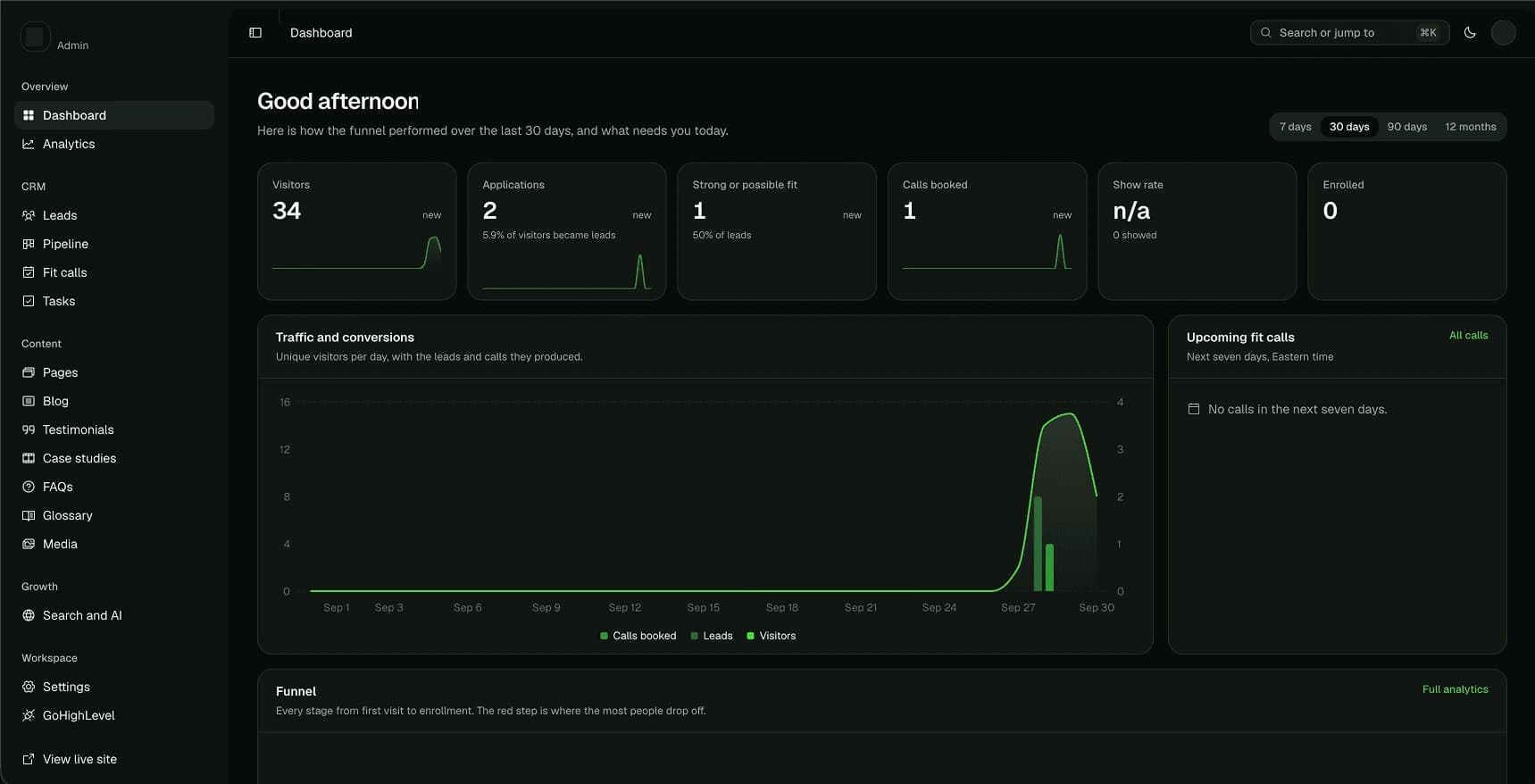The image size is (1535, 784).
Task: Open the user avatar menu
Action: (x=1504, y=33)
